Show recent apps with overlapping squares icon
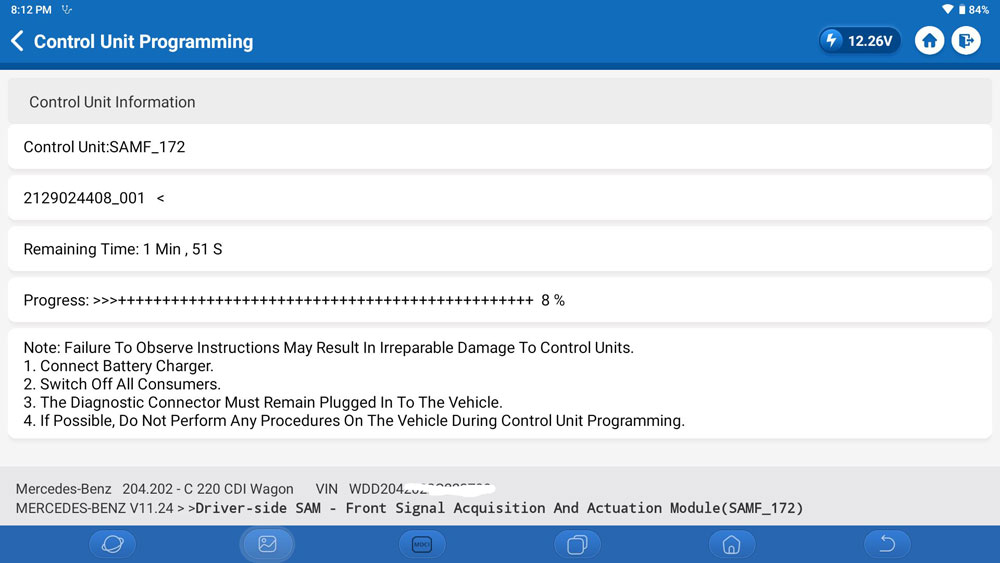This screenshot has height=563, width=1000. 577,544
